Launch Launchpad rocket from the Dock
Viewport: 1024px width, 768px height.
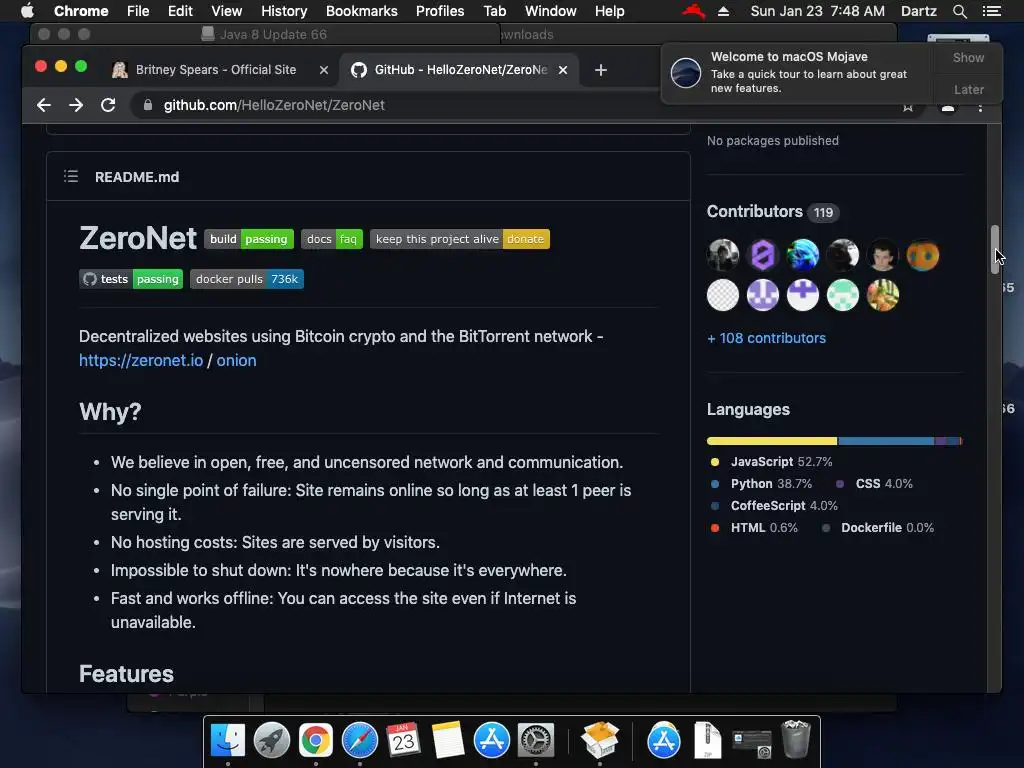pyautogui.click(x=272, y=741)
